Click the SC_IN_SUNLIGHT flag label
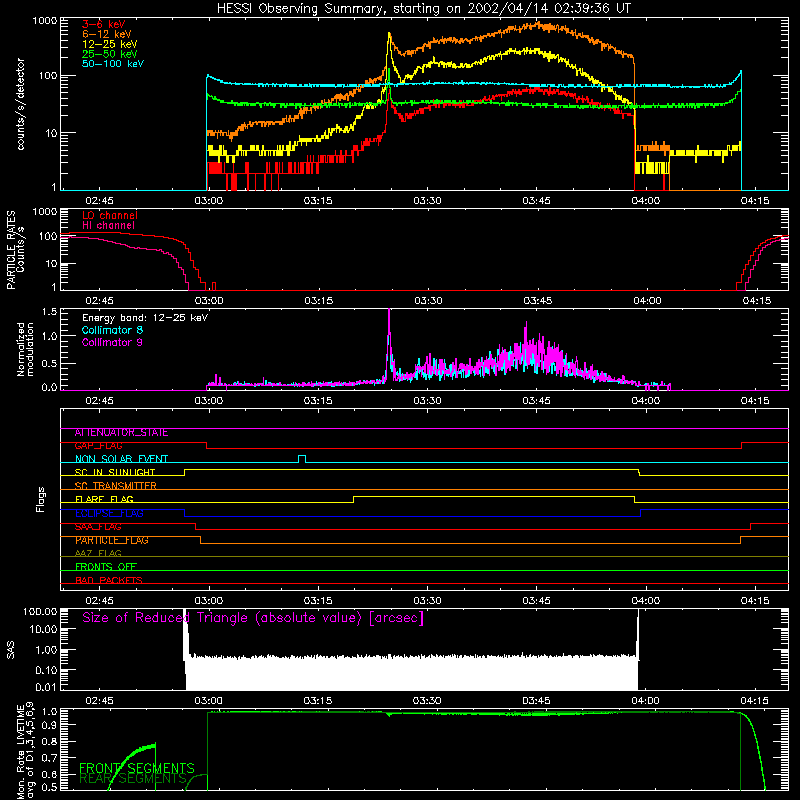The width and height of the screenshot is (800, 800). pyautogui.click(x=115, y=472)
